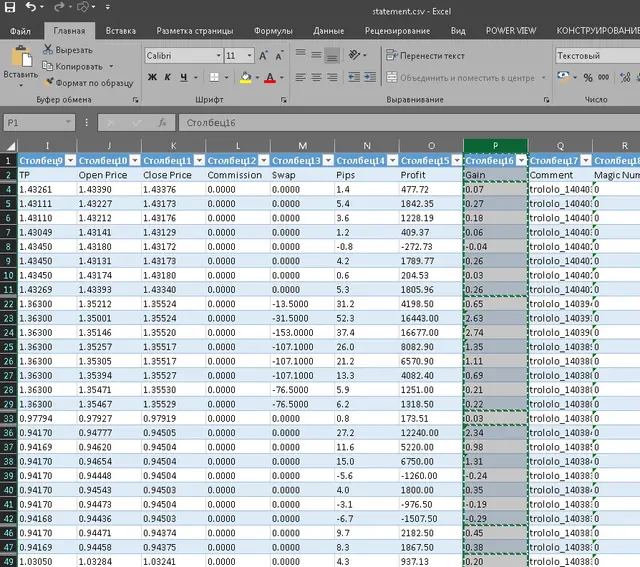The width and height of the screenshot is (640, 567).
Task: Open the font size 11 dropdown
Action: 249,56
